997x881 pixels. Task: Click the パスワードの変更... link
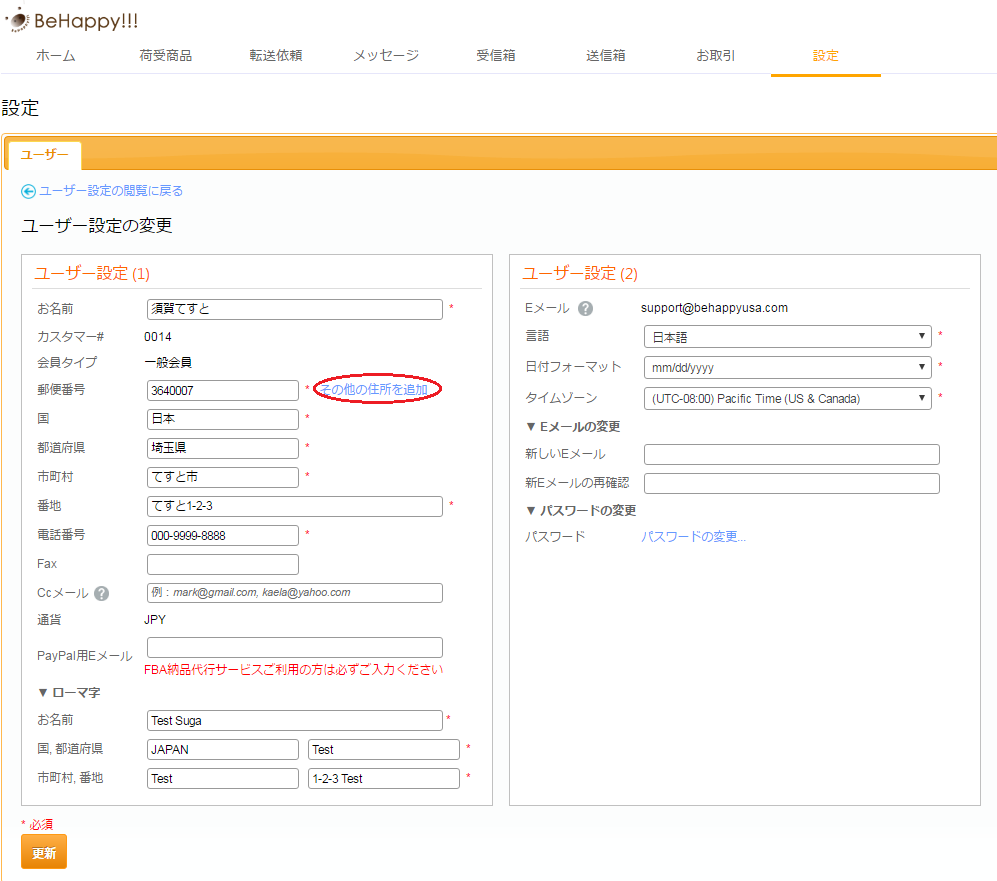point(693,537)
